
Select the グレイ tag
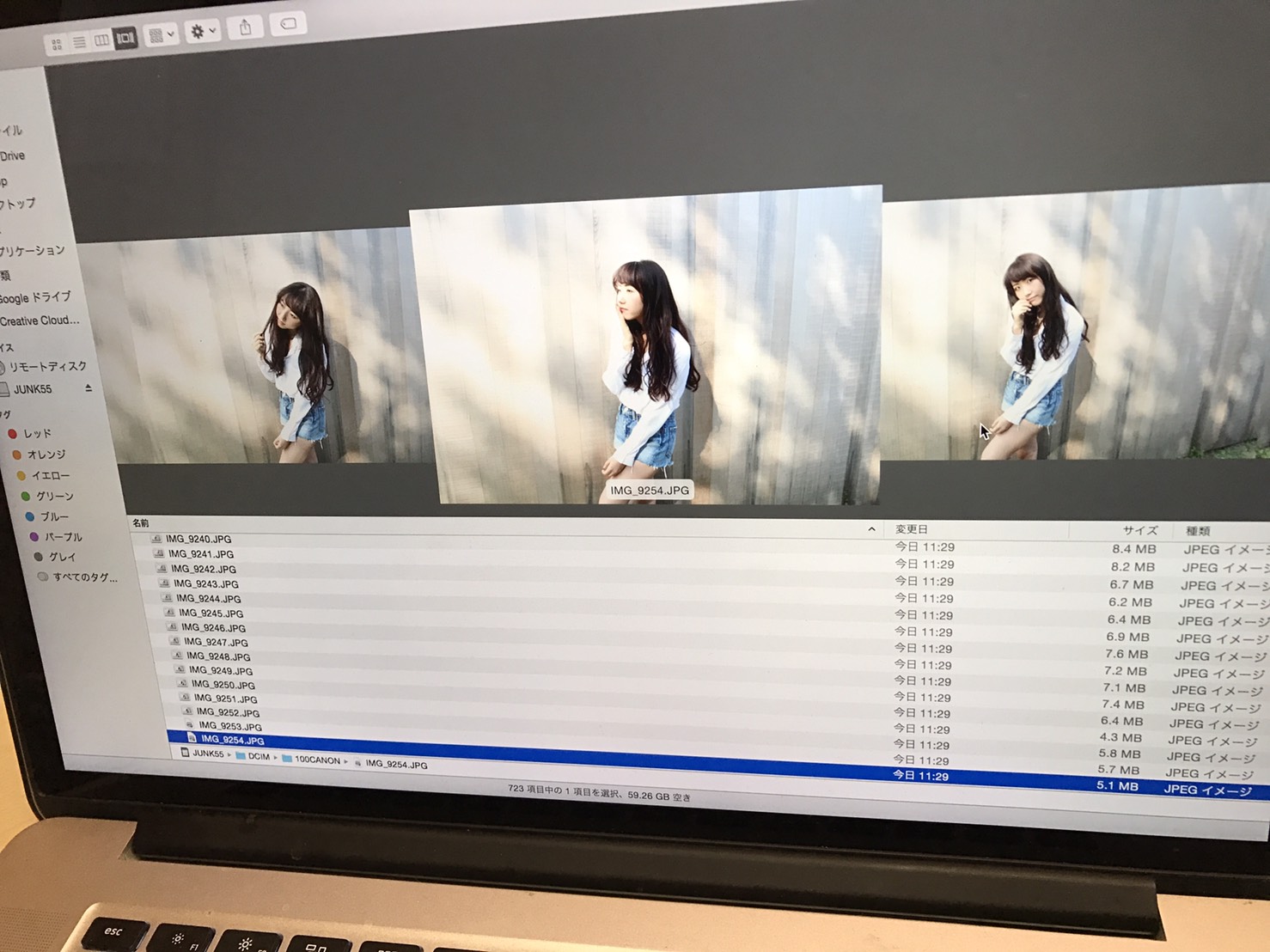(x=55, y=557)
